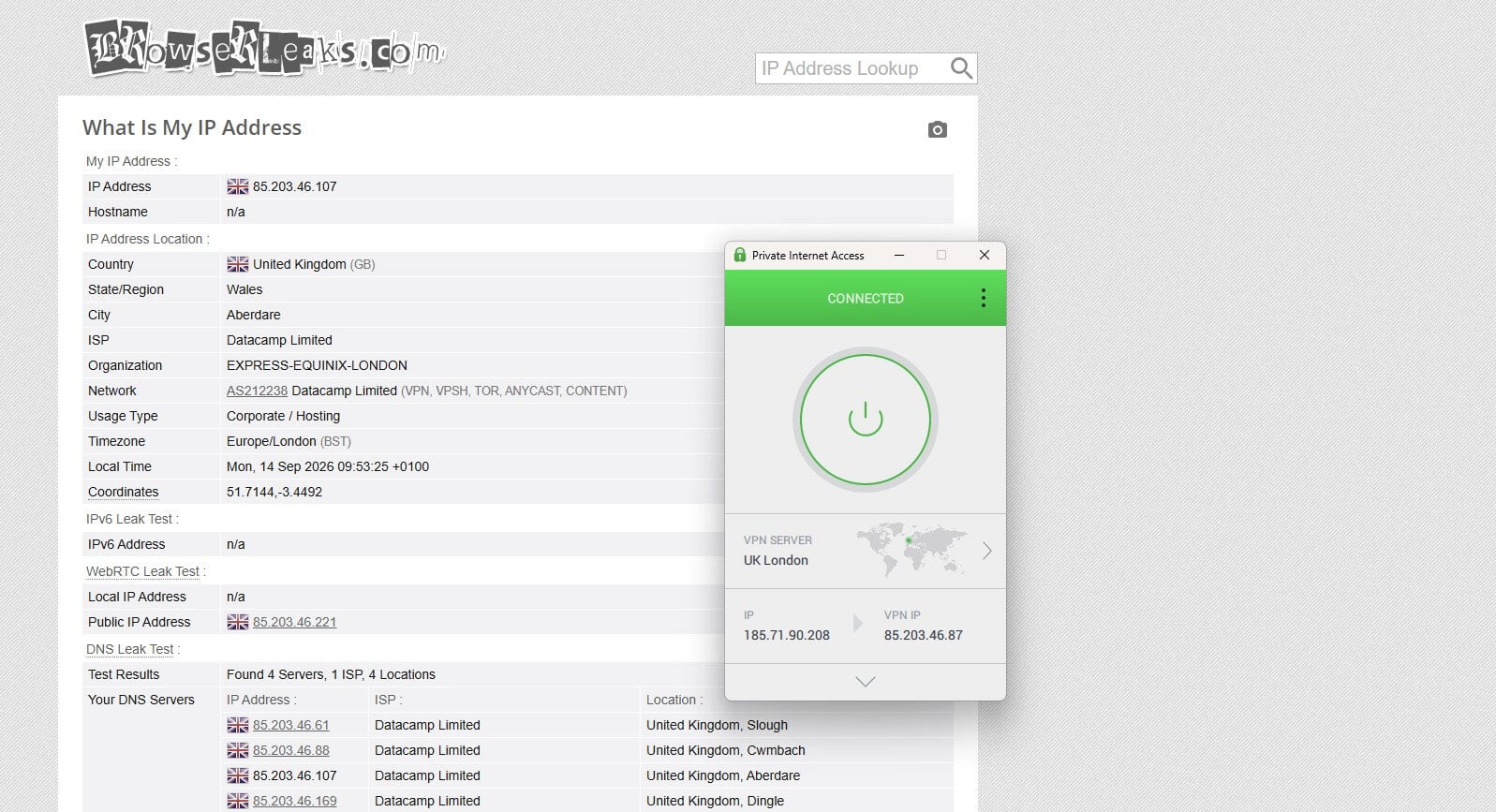Click the flag beside DNS server 85.203.46.61
The height and width of the screenshot is (812, 1496).
pyautogui.click(x=238, y=725)
